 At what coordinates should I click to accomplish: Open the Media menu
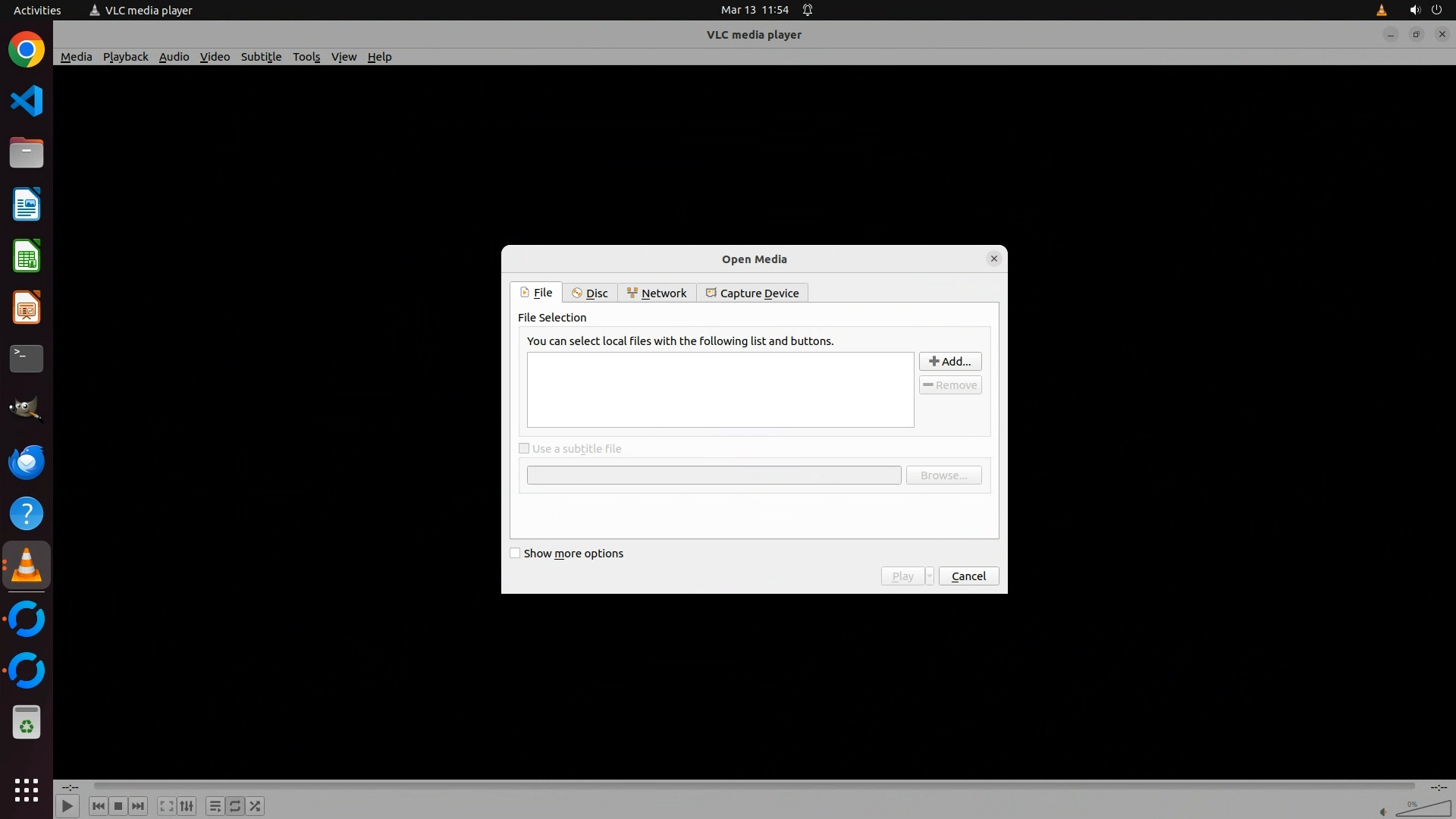(x=76, y=57)
